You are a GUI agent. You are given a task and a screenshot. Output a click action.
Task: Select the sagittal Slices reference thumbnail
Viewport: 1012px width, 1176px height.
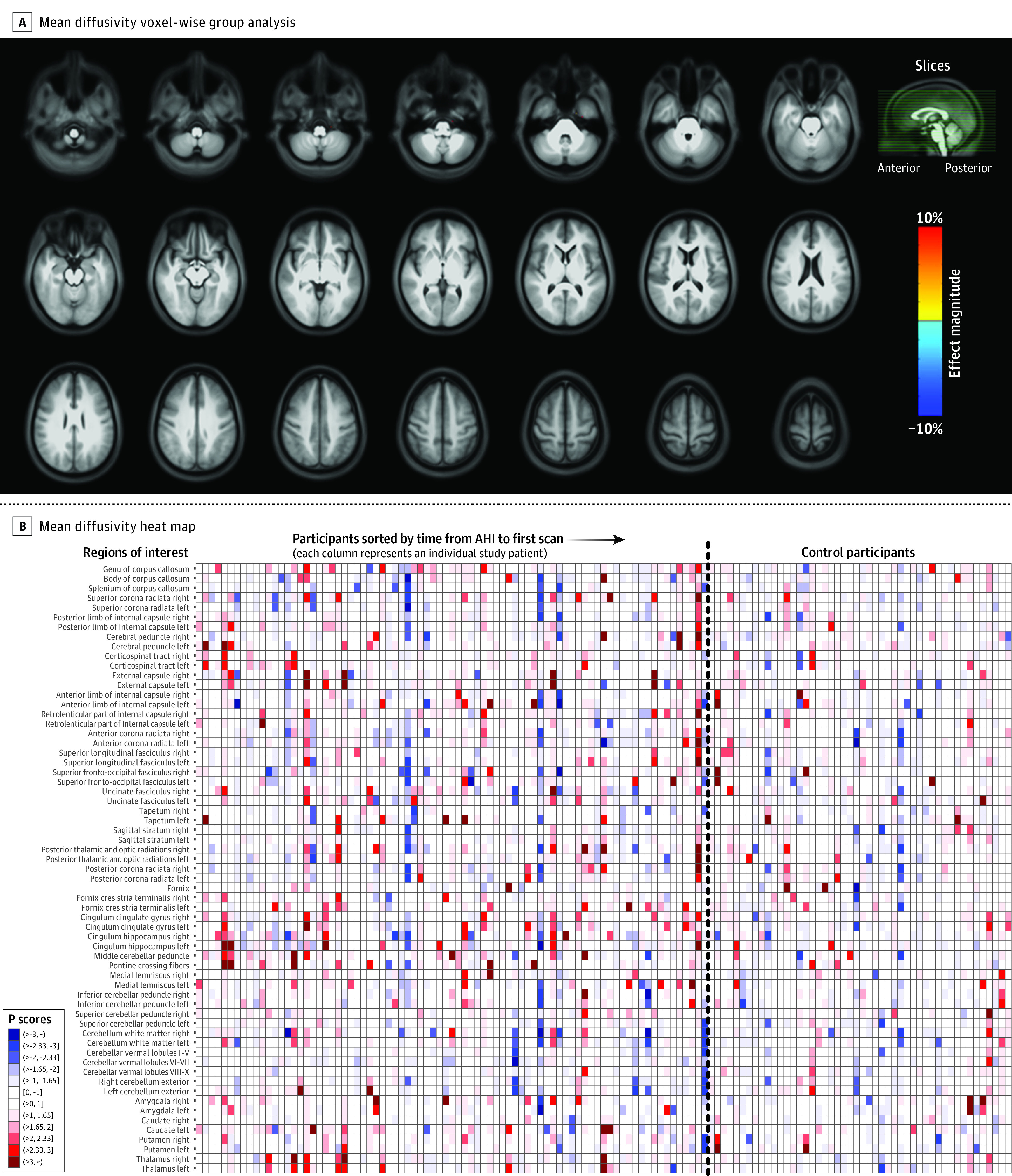pos(937,117)
